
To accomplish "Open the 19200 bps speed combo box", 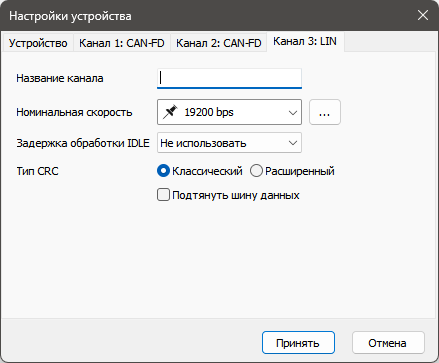I will pyautogui.click(x=229, y=112).
